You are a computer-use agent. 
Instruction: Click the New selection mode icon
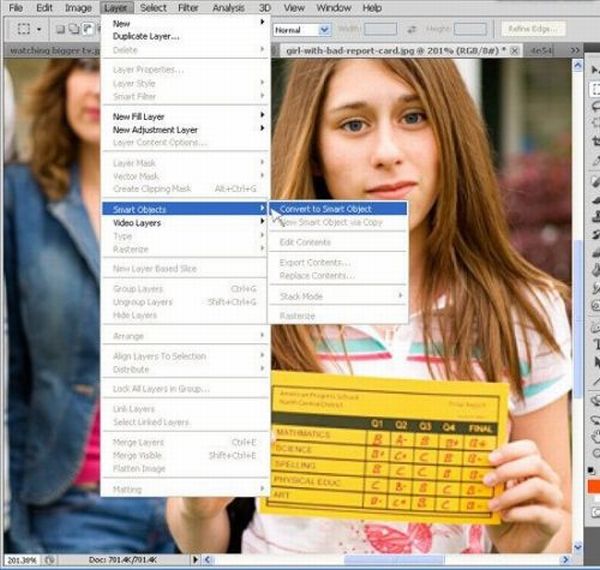coord(59,30)
